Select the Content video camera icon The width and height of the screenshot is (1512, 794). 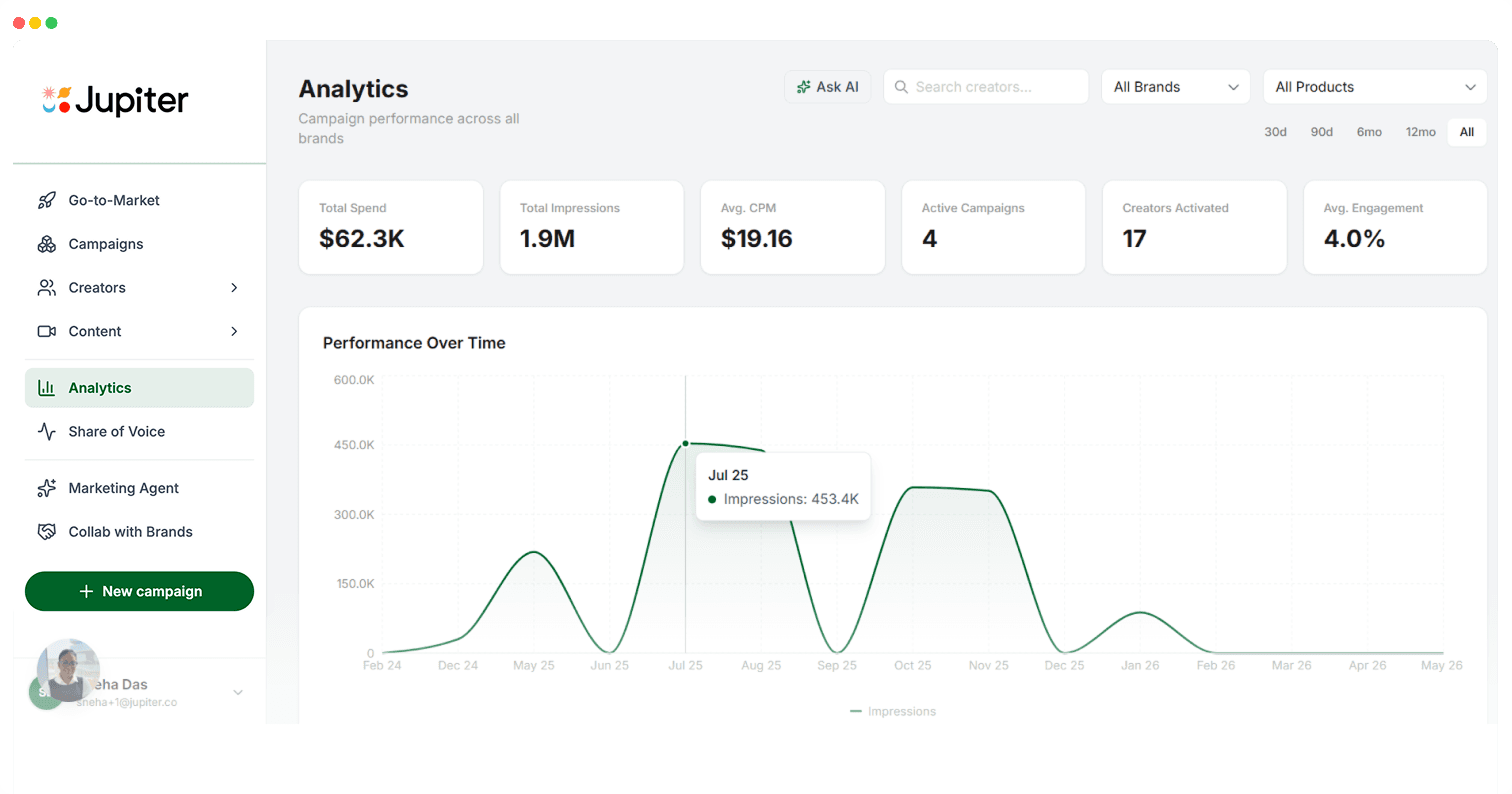[46, 331]
